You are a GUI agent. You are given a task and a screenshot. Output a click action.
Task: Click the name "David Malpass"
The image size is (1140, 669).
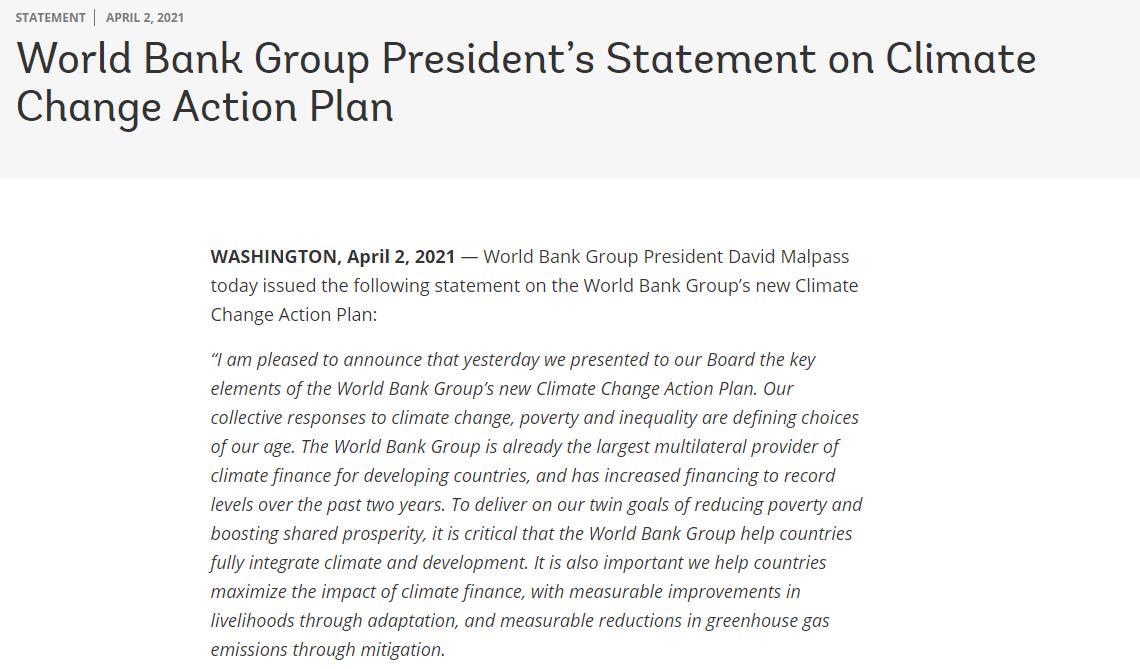coord(787,256)
